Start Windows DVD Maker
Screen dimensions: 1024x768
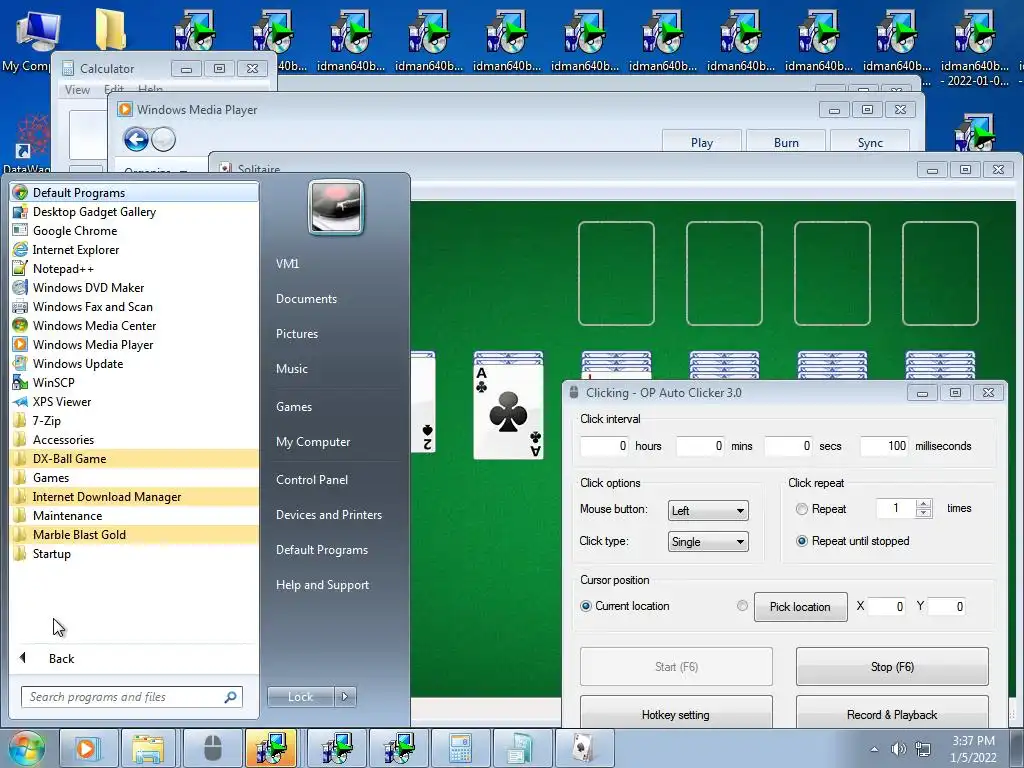coord(134,287)
